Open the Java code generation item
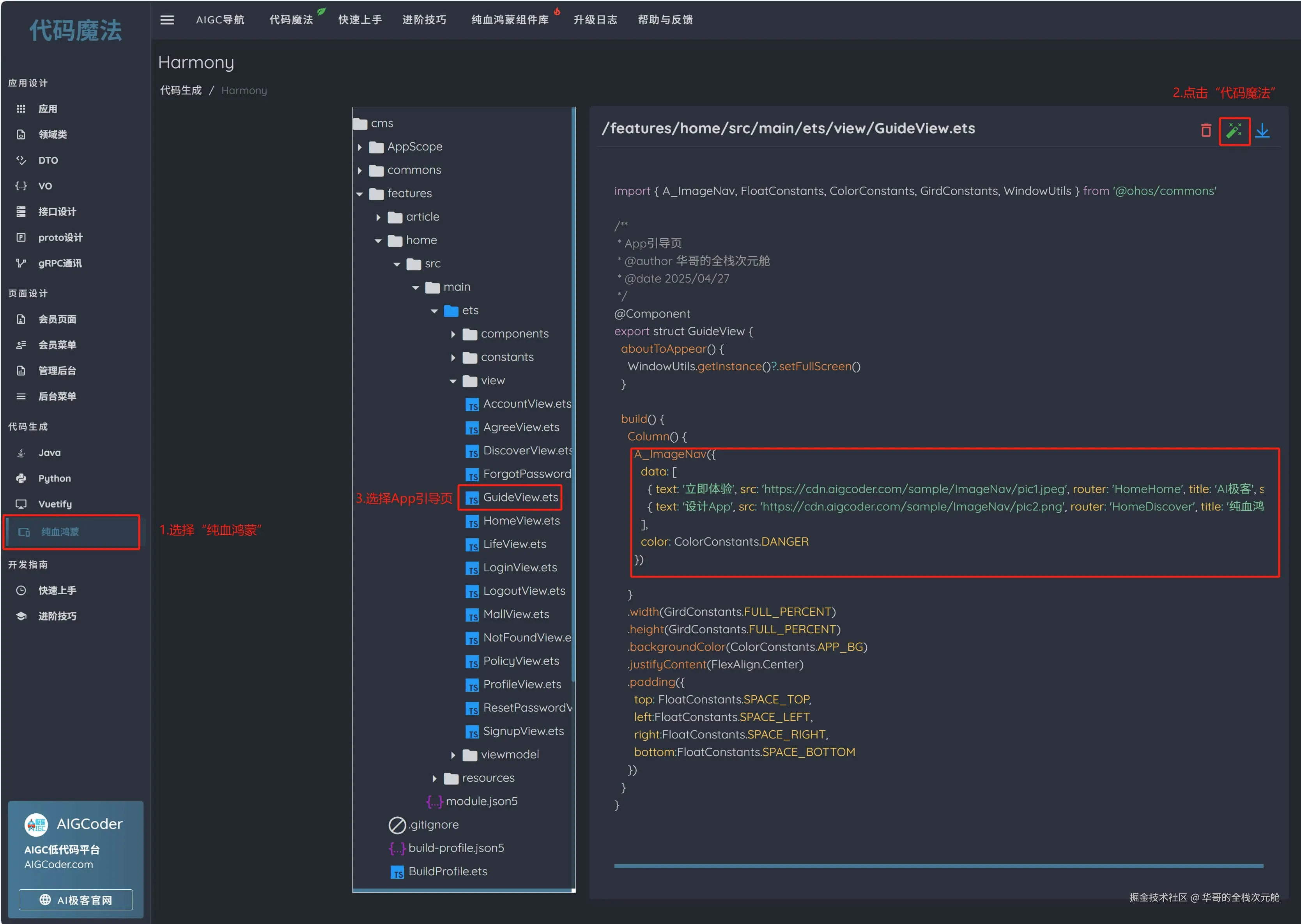This screenshot has width=1301, height=924. tap(49, 452)
